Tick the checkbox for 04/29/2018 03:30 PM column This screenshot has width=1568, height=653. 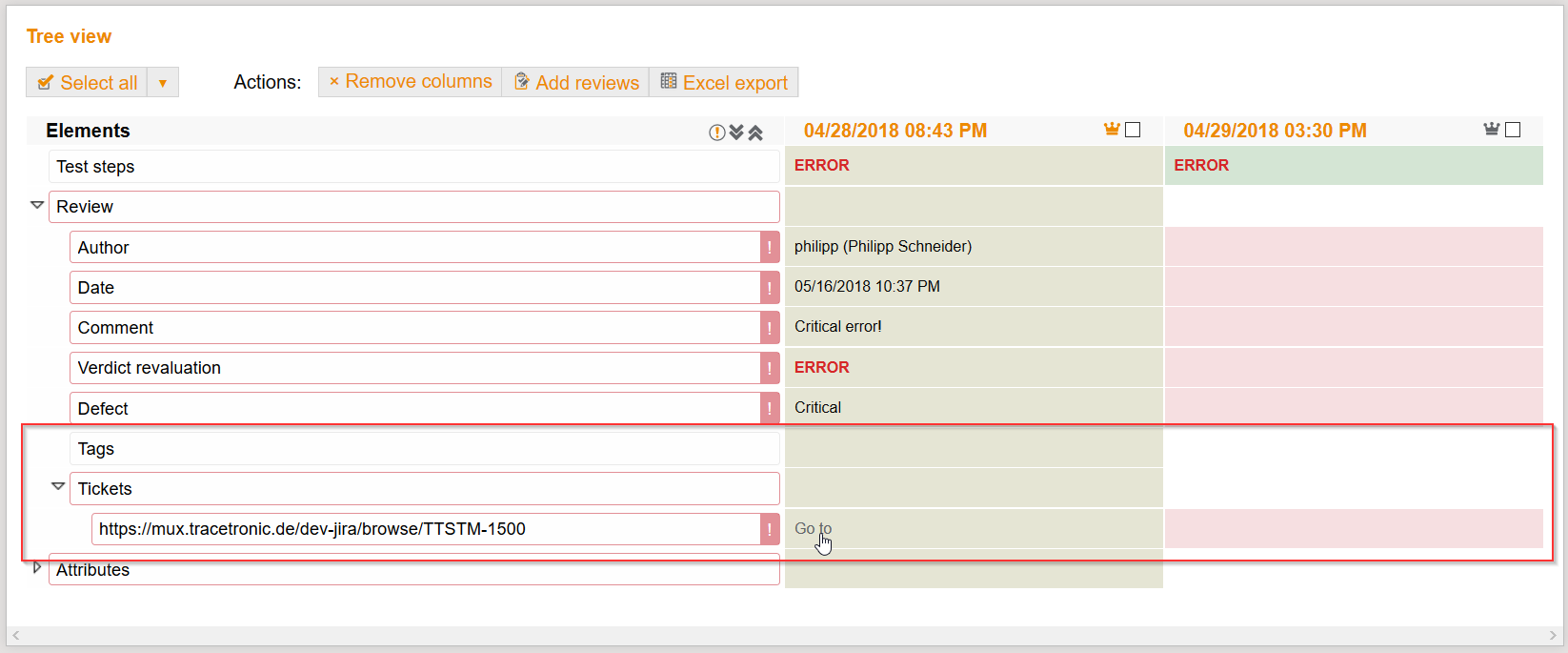click(x=1513, y=130)
